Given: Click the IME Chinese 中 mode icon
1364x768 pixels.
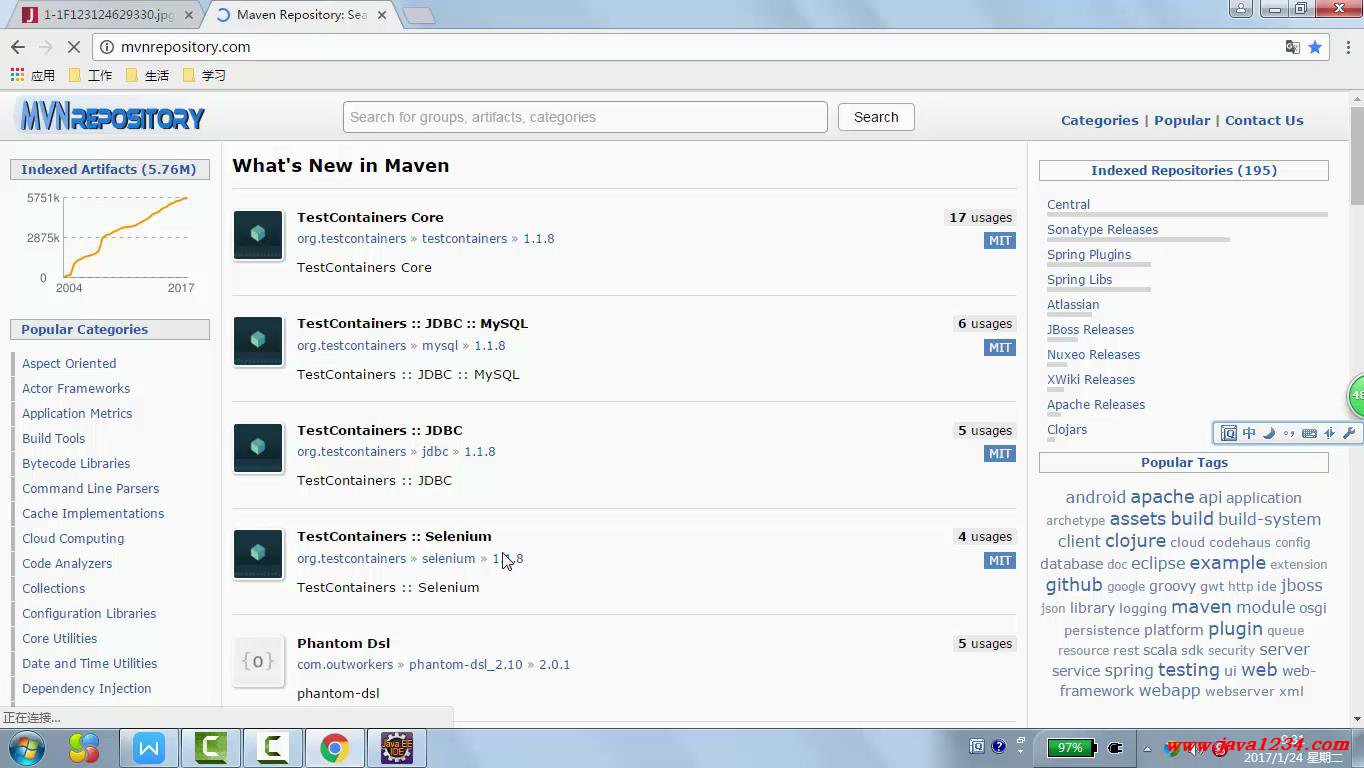Looking at the screenshot, I should [1249, 433].
